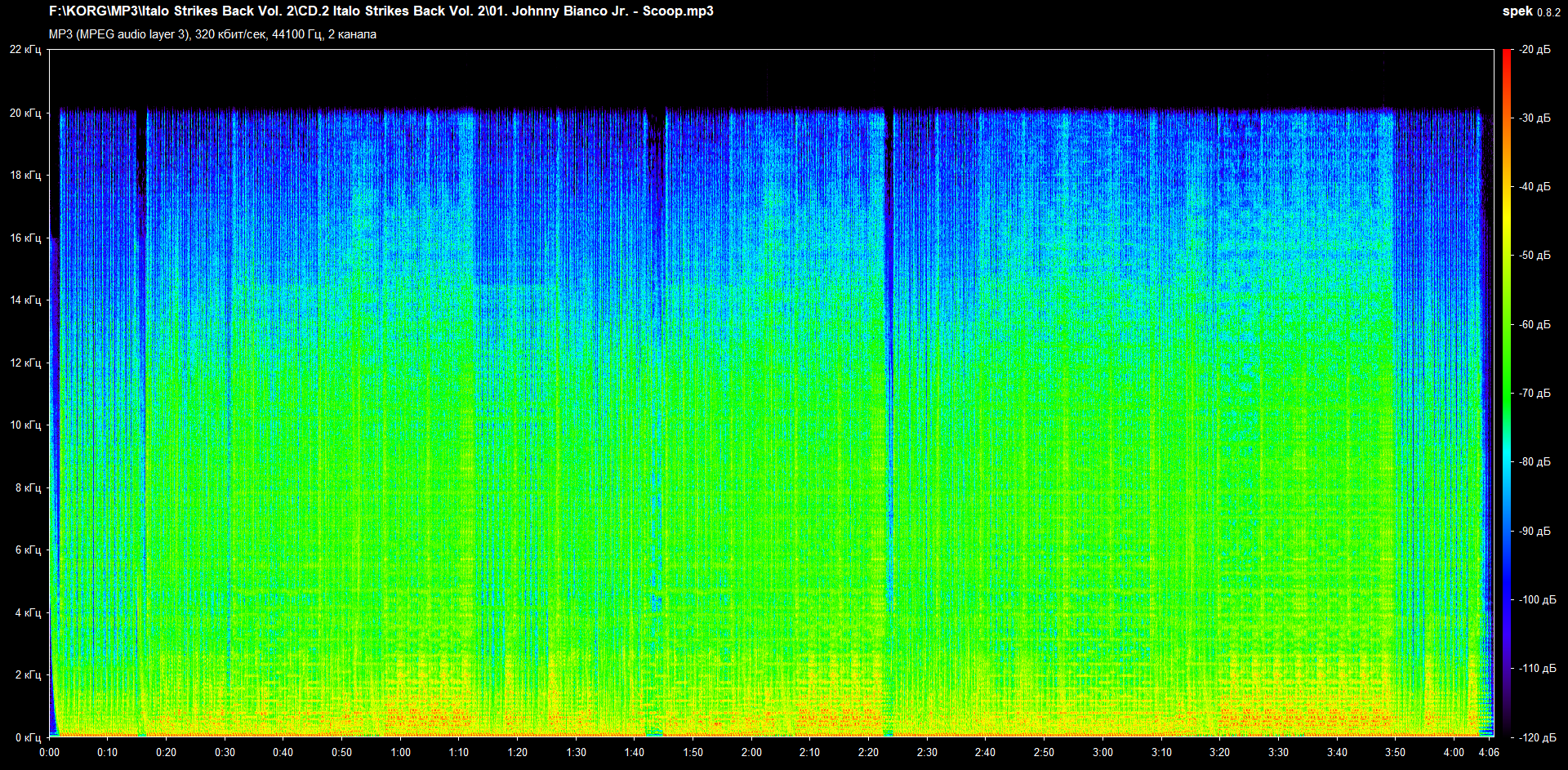
Task: Click the dark vertical gap near 2:23
Action: [889, 408]
